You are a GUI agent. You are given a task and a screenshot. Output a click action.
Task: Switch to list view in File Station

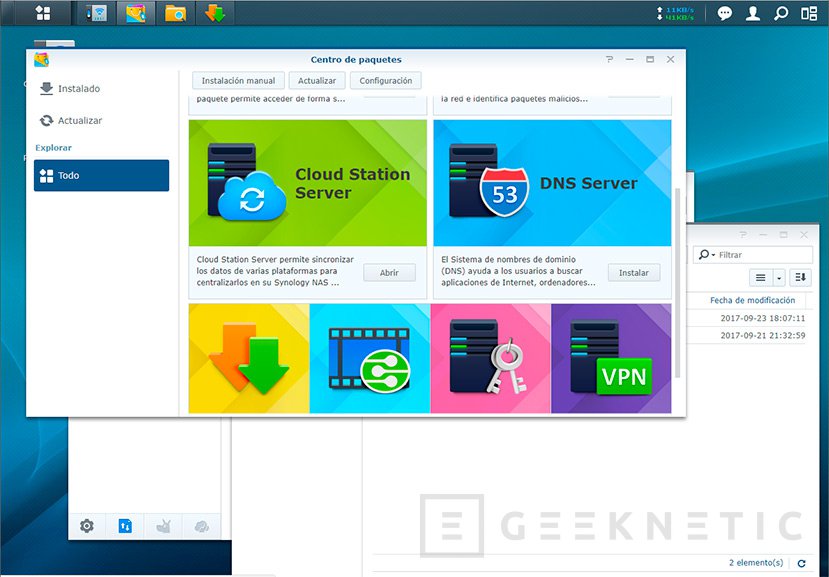tap(760, 278)
